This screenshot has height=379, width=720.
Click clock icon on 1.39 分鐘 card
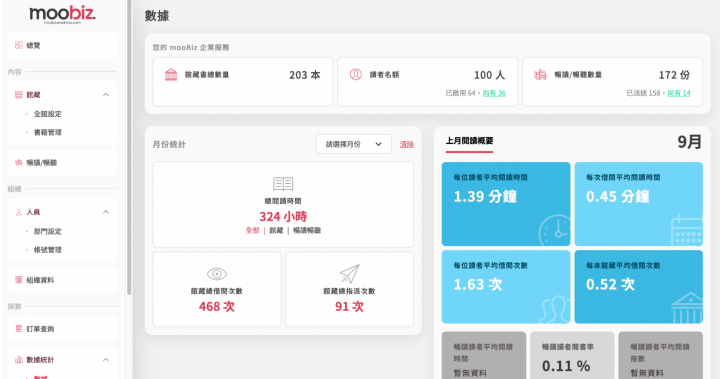554,230
